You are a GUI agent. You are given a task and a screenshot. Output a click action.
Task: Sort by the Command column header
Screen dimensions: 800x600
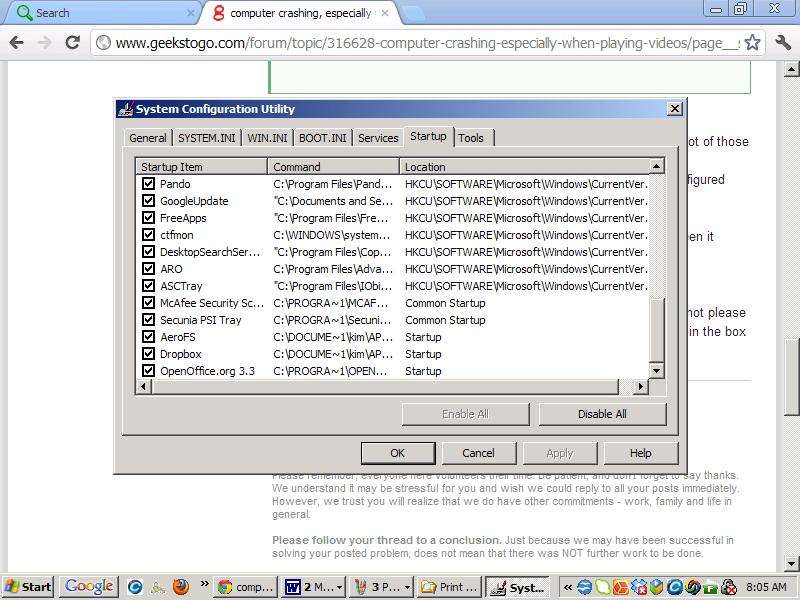(x=333, y=167)
